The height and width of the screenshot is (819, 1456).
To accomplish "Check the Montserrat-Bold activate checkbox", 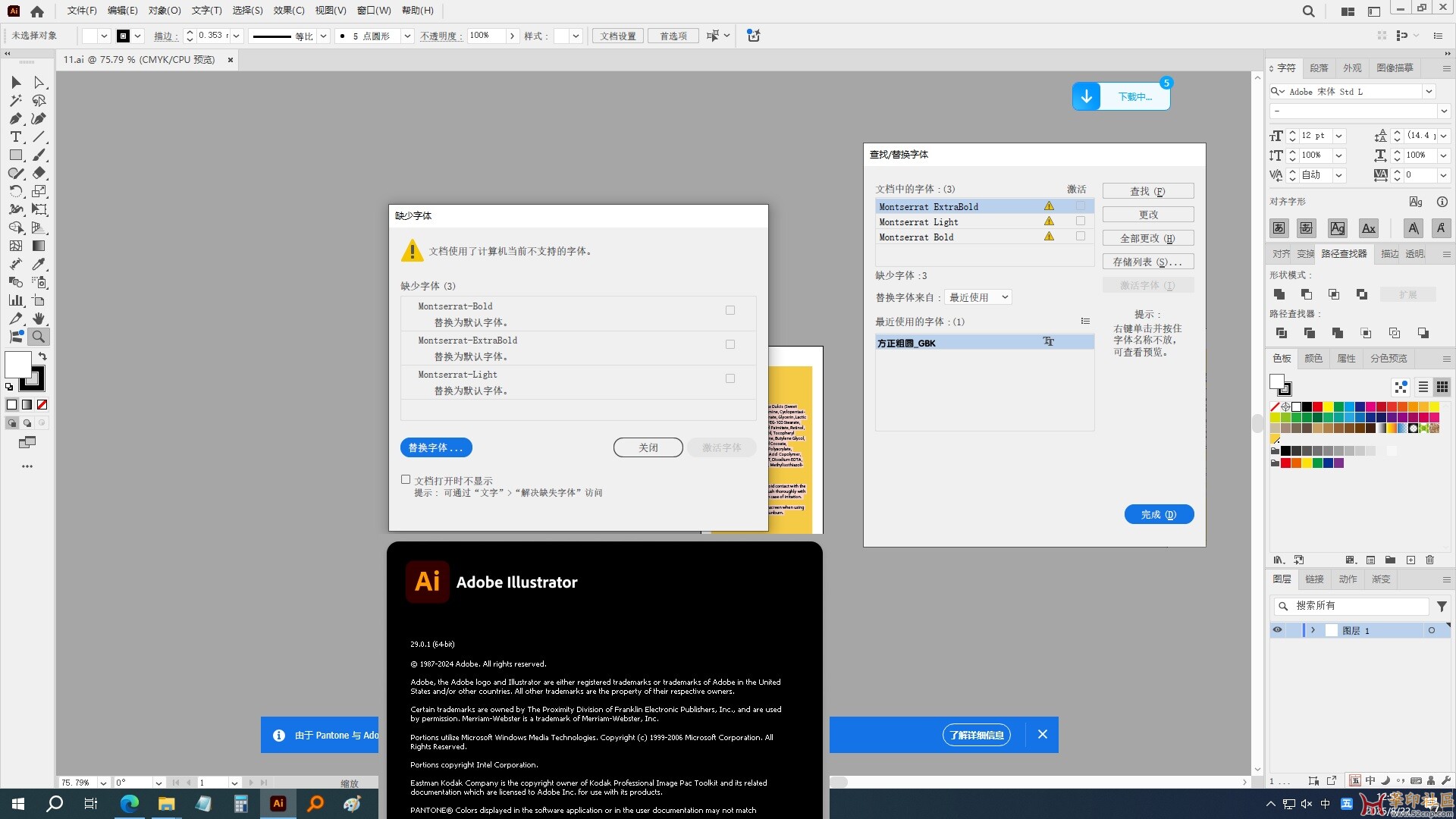I will pyautogui.click(x=730, y=310).
